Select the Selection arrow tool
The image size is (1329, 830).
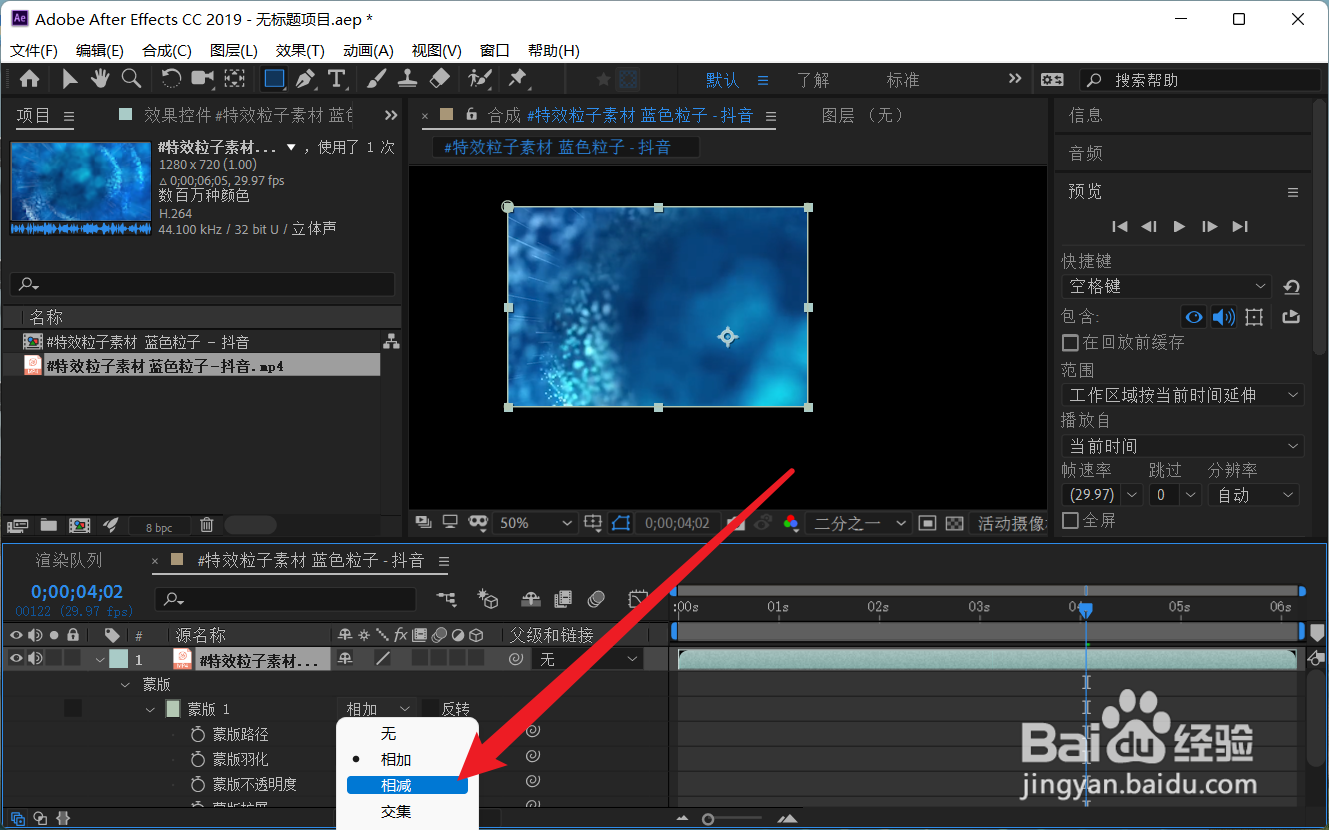pos(69,79)
